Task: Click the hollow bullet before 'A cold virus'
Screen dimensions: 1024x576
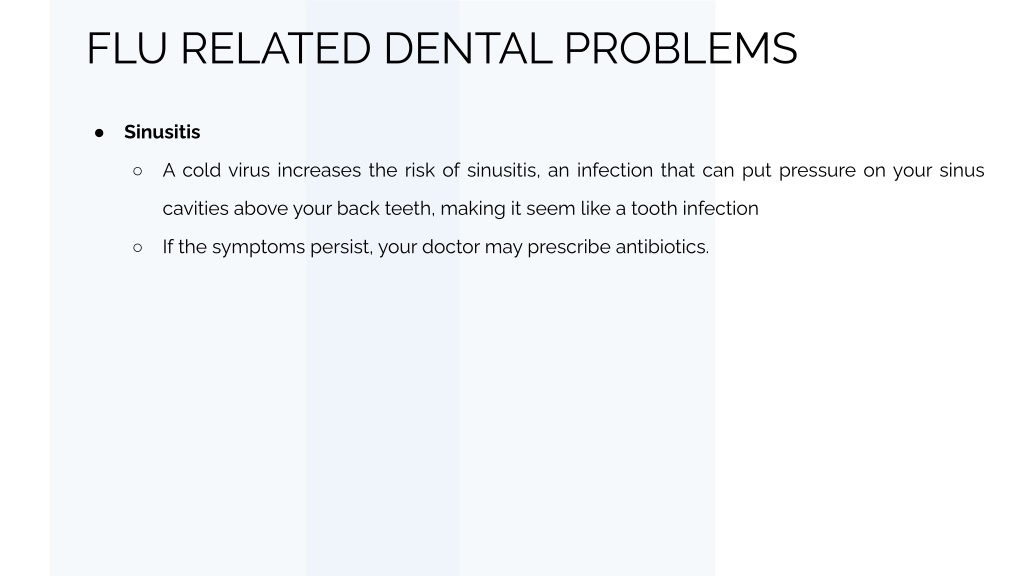Action: pos(137,171)
